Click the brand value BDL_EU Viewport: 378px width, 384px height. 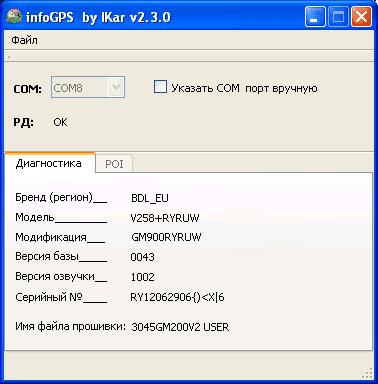[150, 198]
